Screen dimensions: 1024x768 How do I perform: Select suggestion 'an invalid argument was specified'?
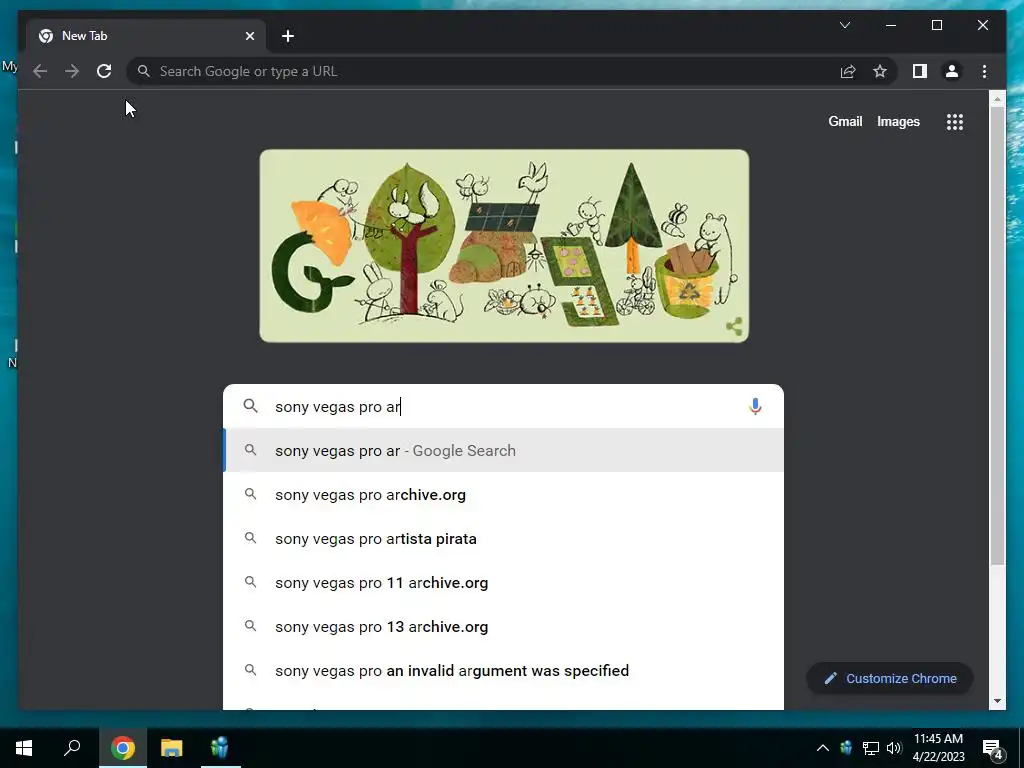pyautogui.click(x=504, y=671)
